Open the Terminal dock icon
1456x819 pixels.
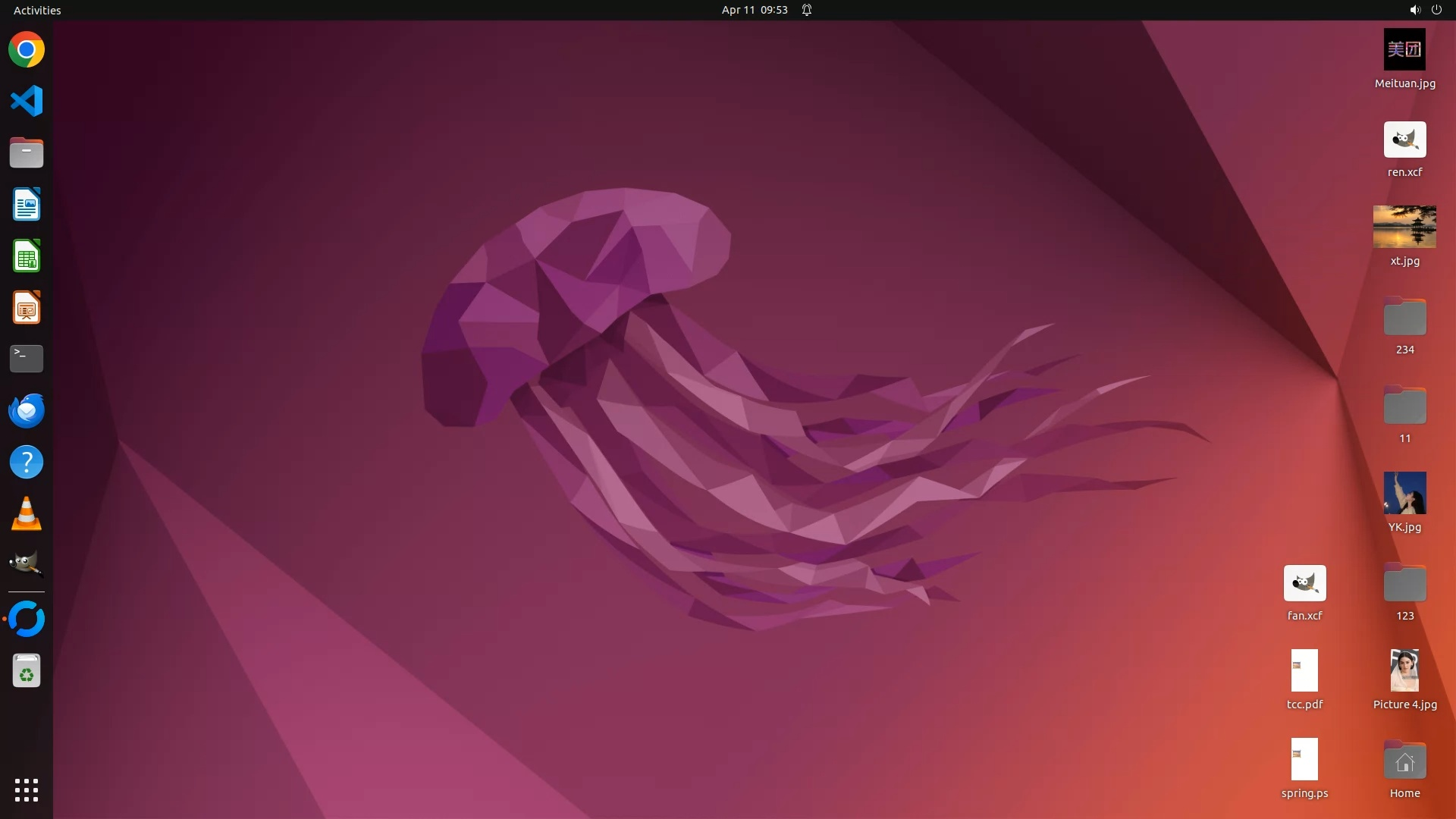point(27,359)
